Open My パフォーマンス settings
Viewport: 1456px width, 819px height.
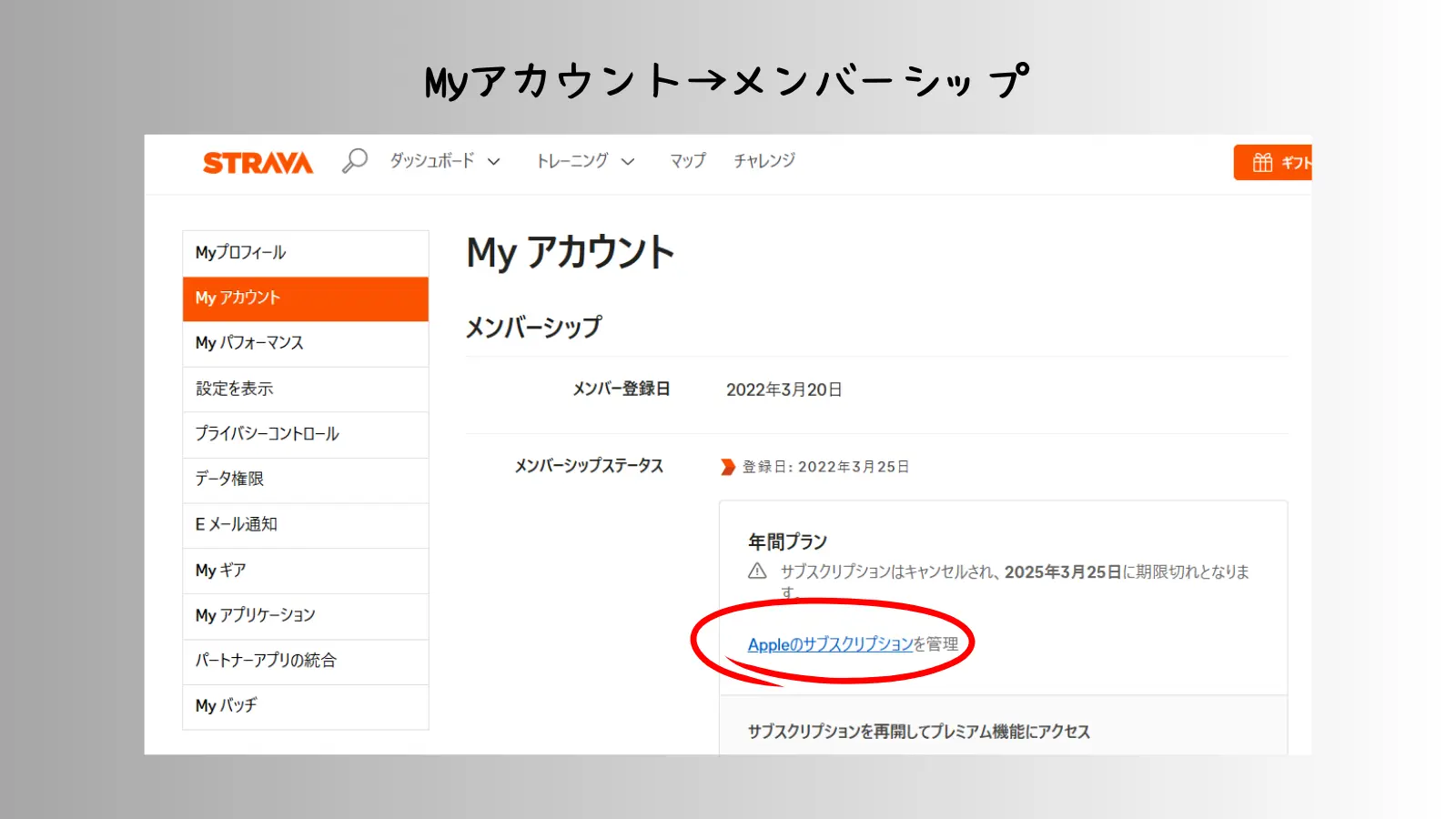(306, 344)
